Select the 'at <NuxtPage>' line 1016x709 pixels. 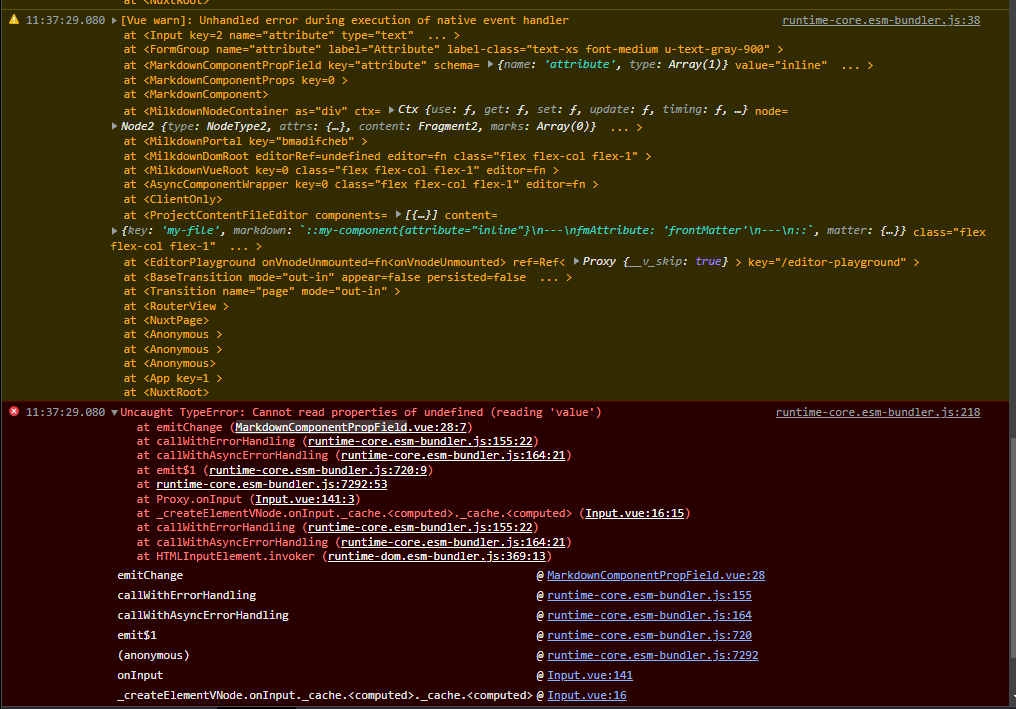167,320
